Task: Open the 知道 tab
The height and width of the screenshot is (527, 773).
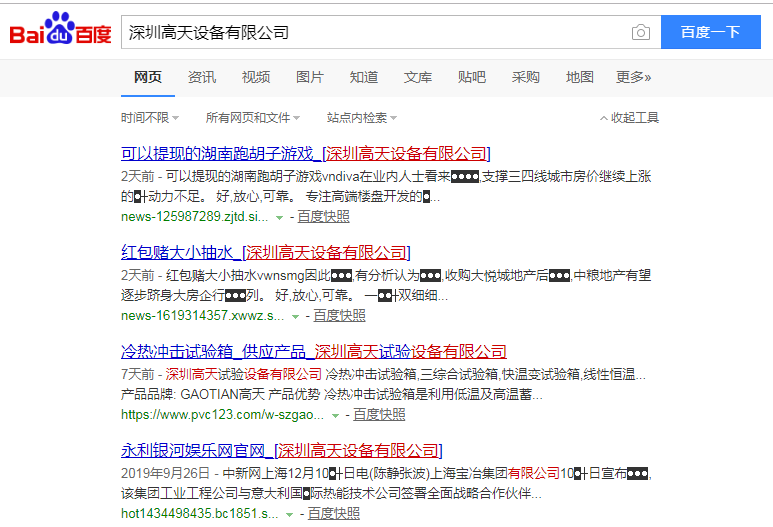Action: [x=364, y=77]
